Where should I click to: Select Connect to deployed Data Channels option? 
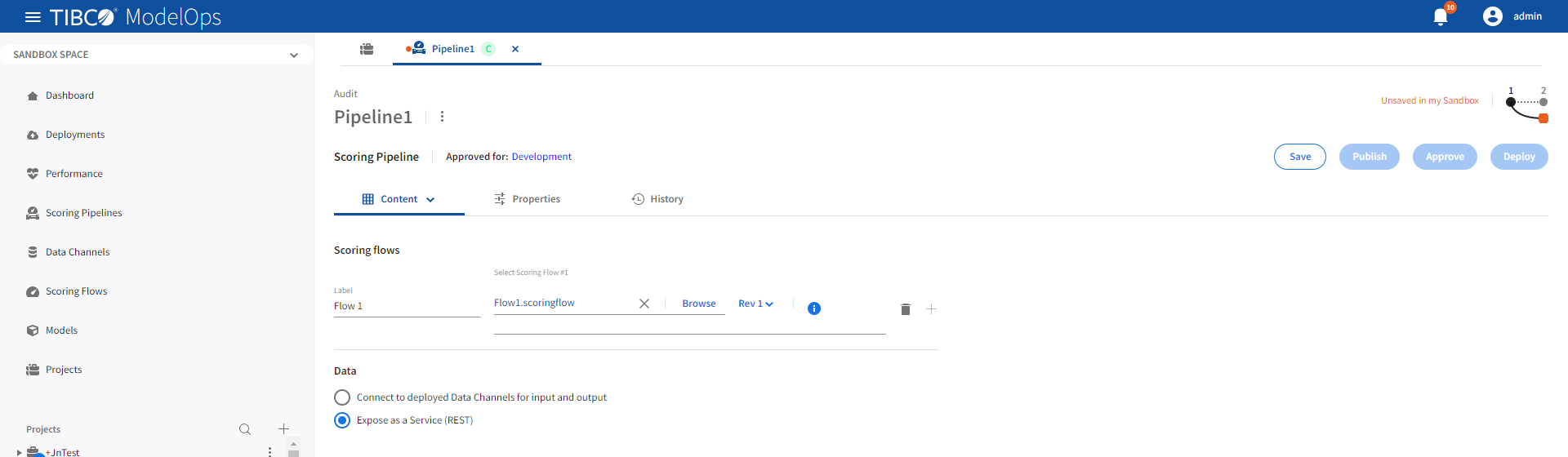tap(342, 397)
